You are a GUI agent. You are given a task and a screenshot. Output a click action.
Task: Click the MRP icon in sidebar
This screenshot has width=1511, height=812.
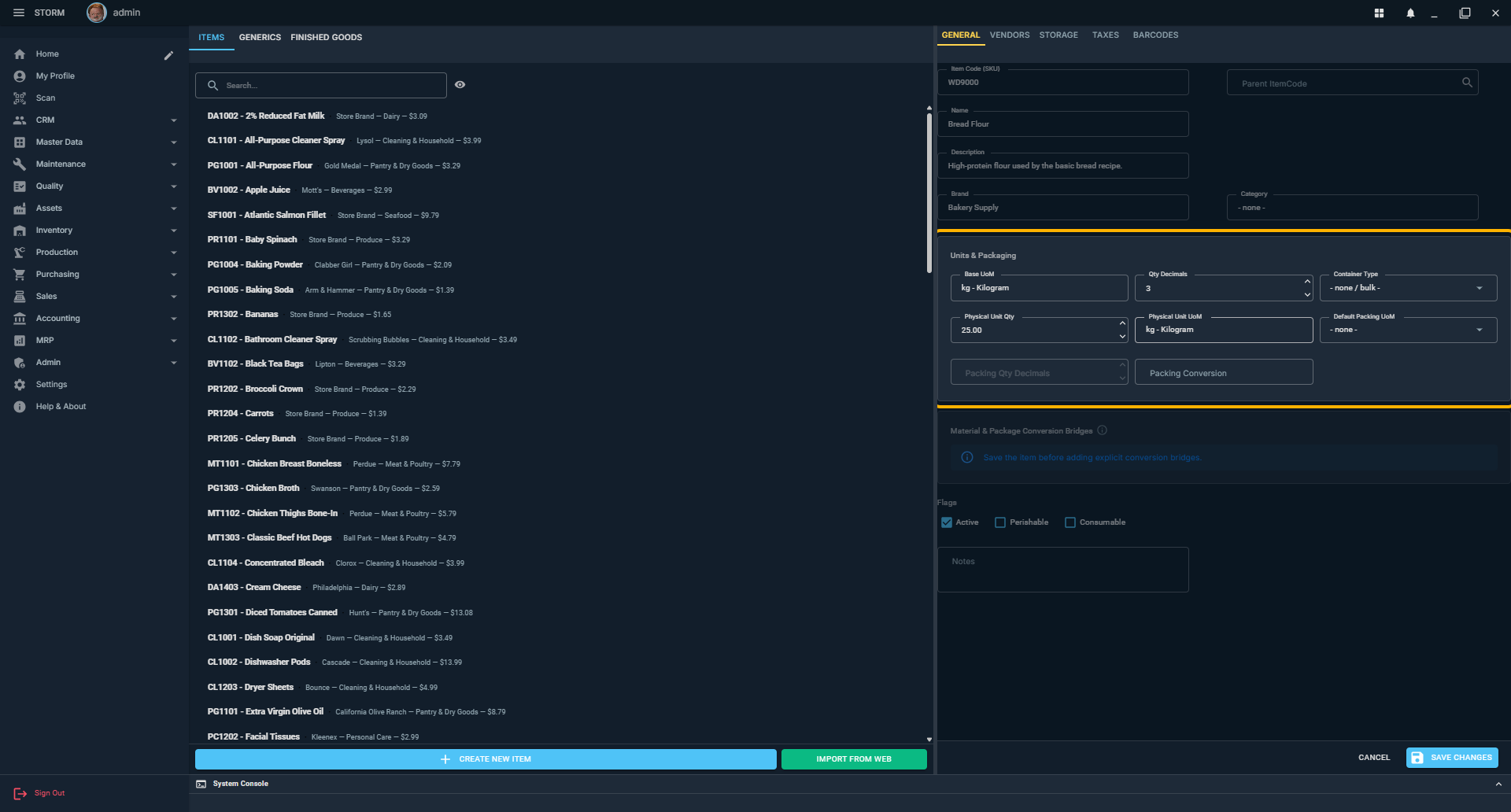pos(20,341)
